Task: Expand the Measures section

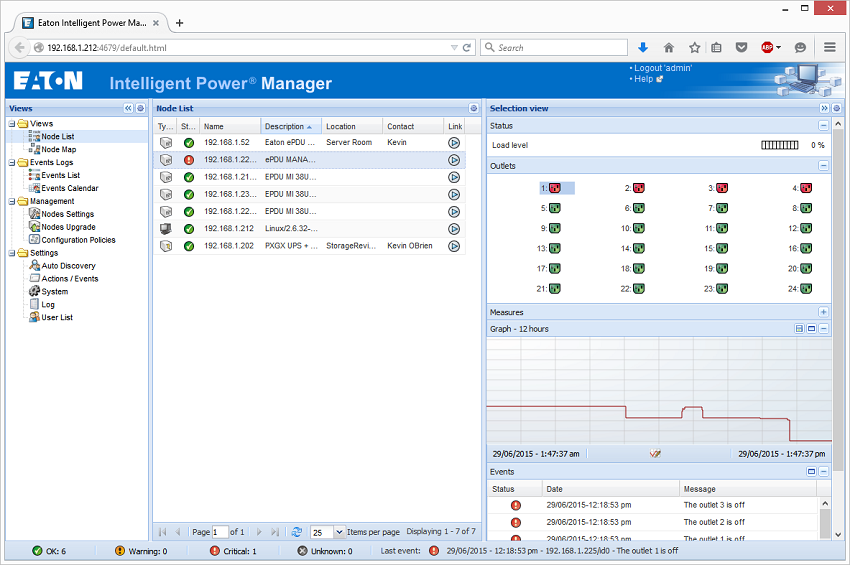Action: click(x=823, y=312)
